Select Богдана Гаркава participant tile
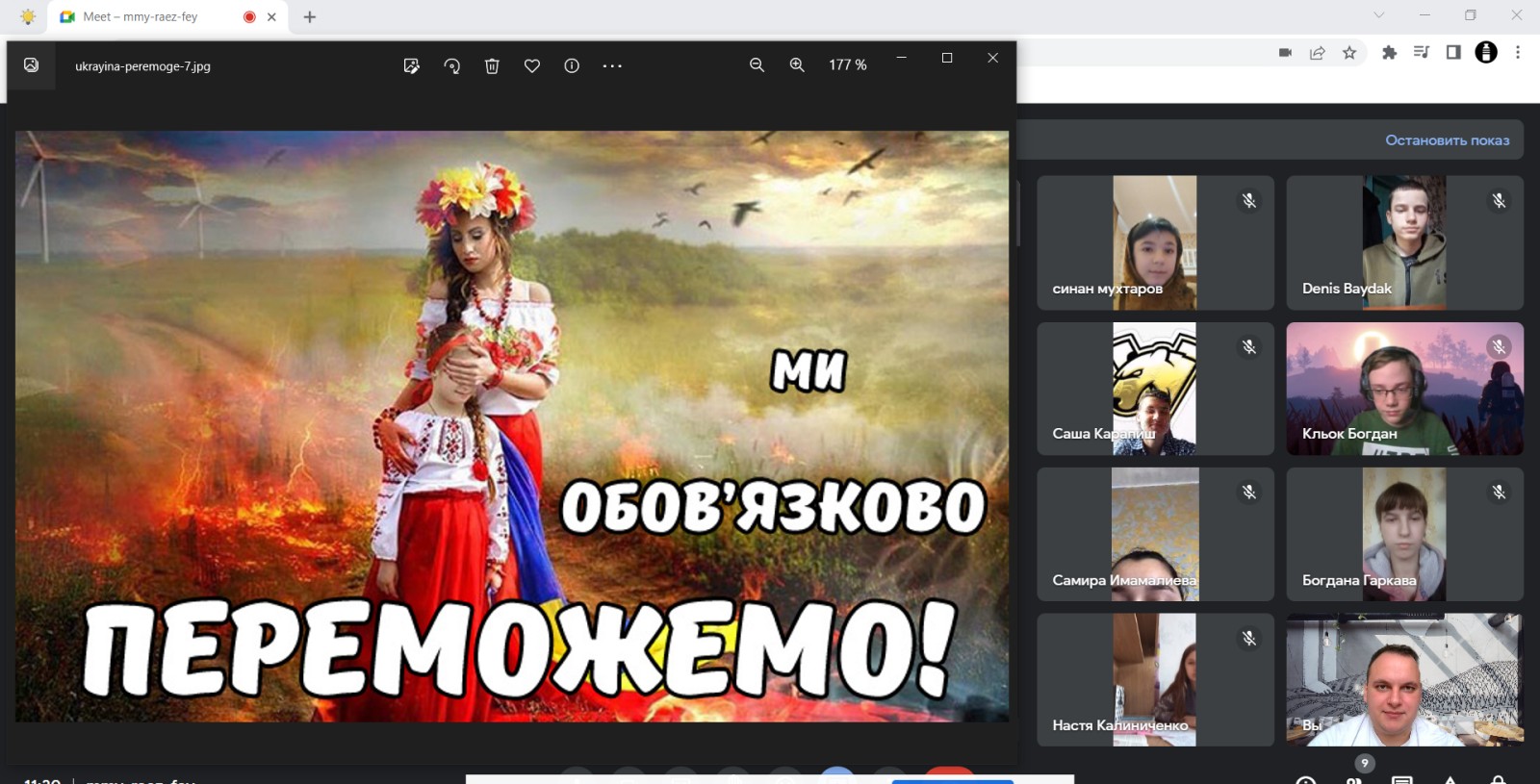The image size is (1540, 784). click(x=1404, y=535)
